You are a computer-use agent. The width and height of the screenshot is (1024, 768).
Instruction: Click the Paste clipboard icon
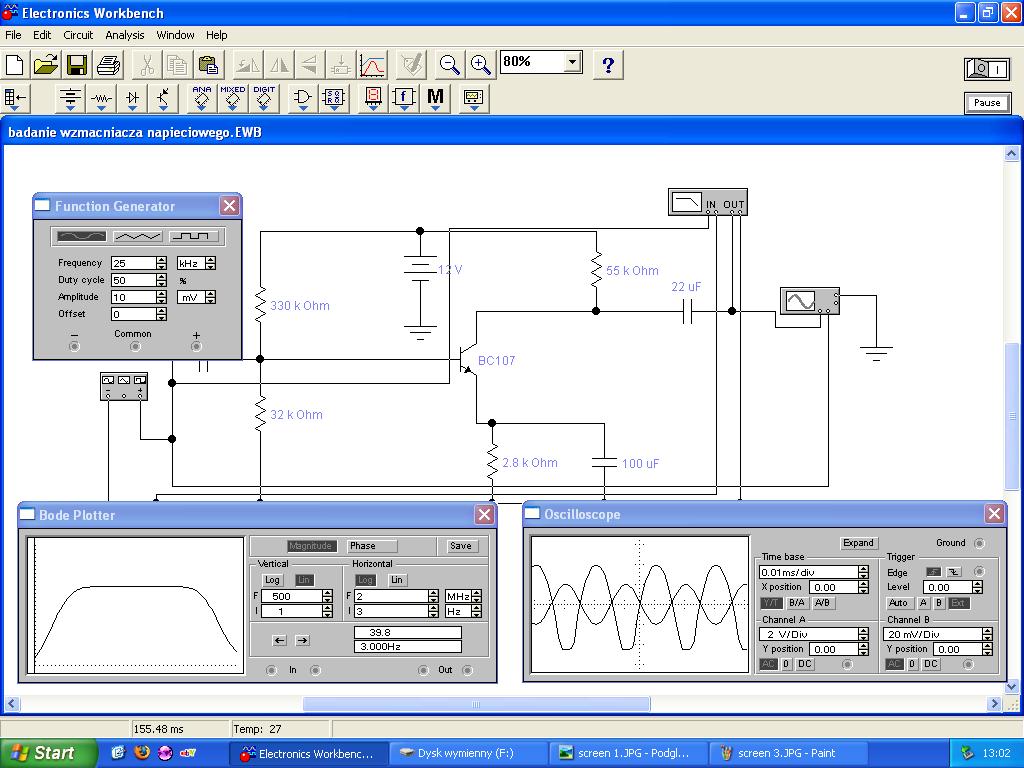tap(208, 65)
